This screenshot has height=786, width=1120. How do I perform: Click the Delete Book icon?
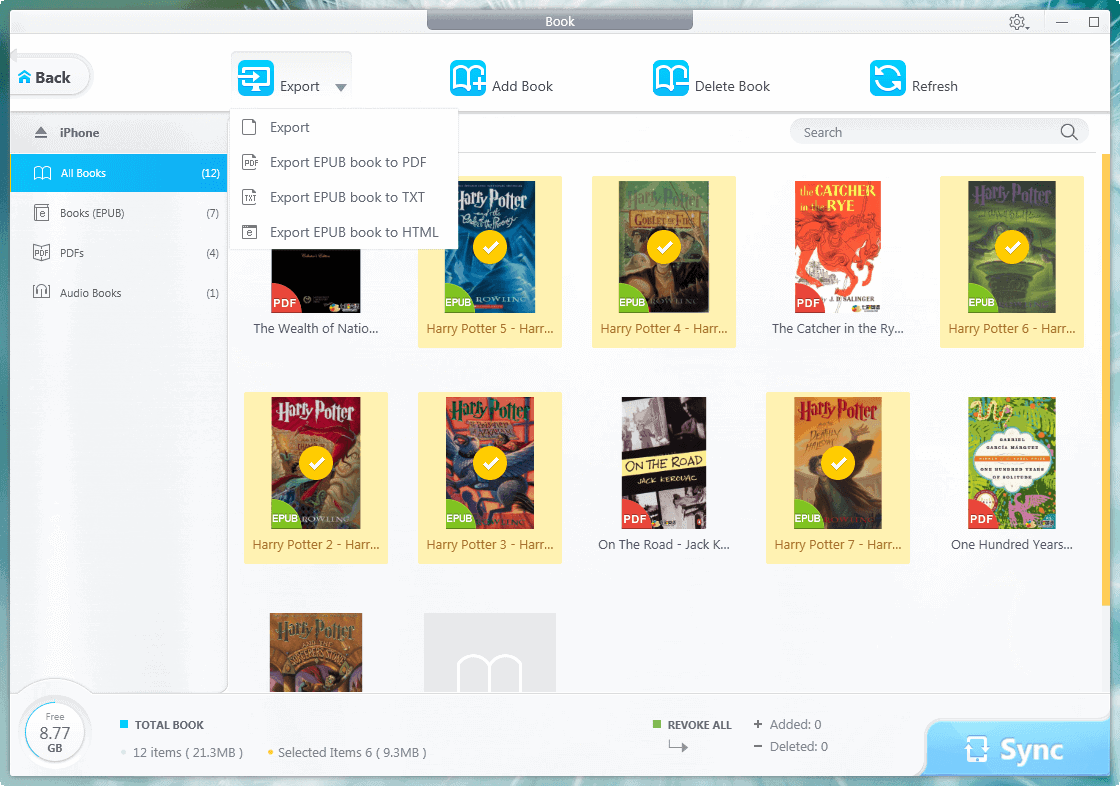(671, 76)
